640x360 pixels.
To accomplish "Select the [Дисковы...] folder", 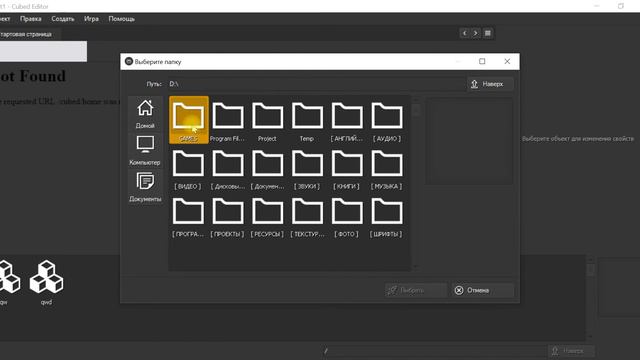I will tap(228, 168).
